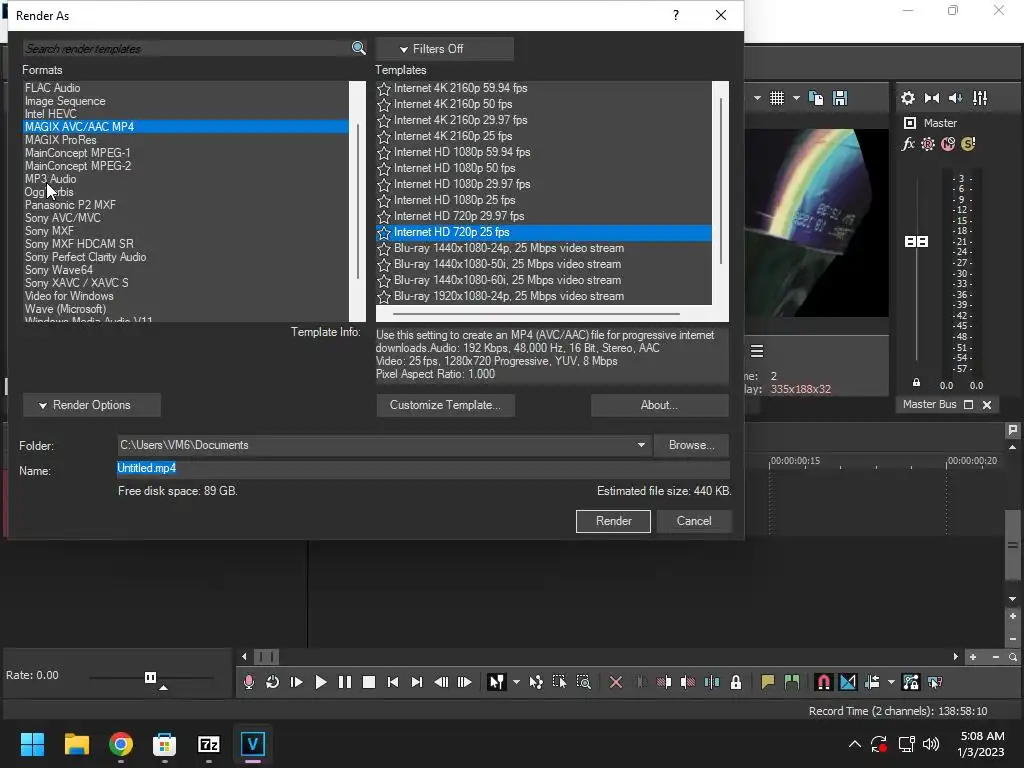Choose Internet HD 1080p 29.97 fps template
This screenshot has height=768, width=1024.
click(462, 184)
